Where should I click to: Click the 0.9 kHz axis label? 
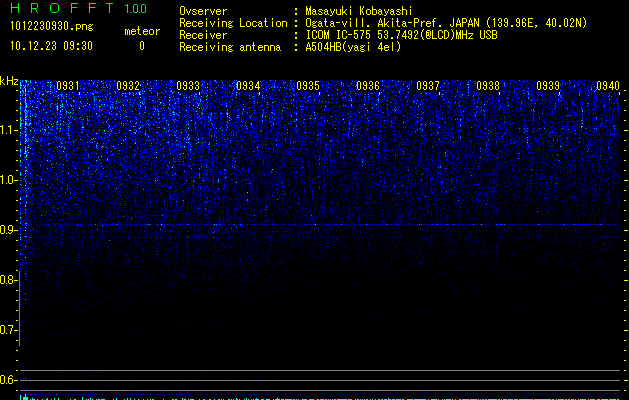pyautogui.click(x=9, y=230)
